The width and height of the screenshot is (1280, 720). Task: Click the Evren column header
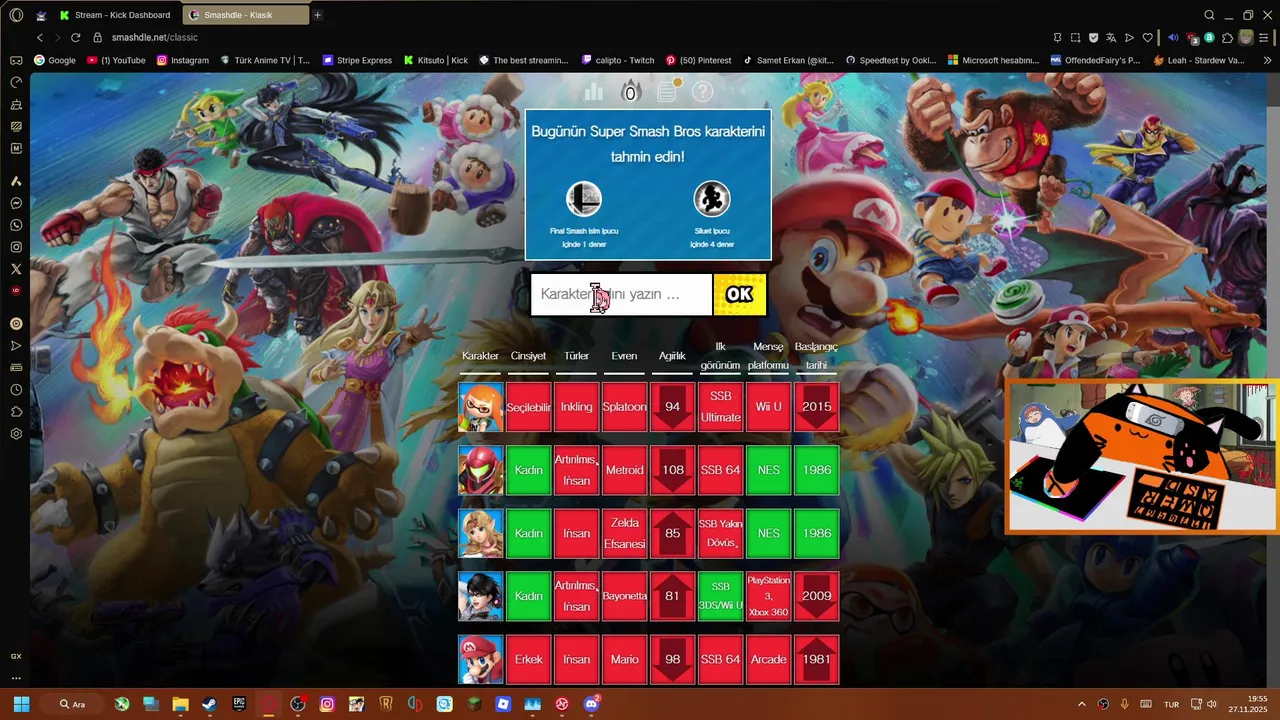pyautogui.click(x=624, y=356)
